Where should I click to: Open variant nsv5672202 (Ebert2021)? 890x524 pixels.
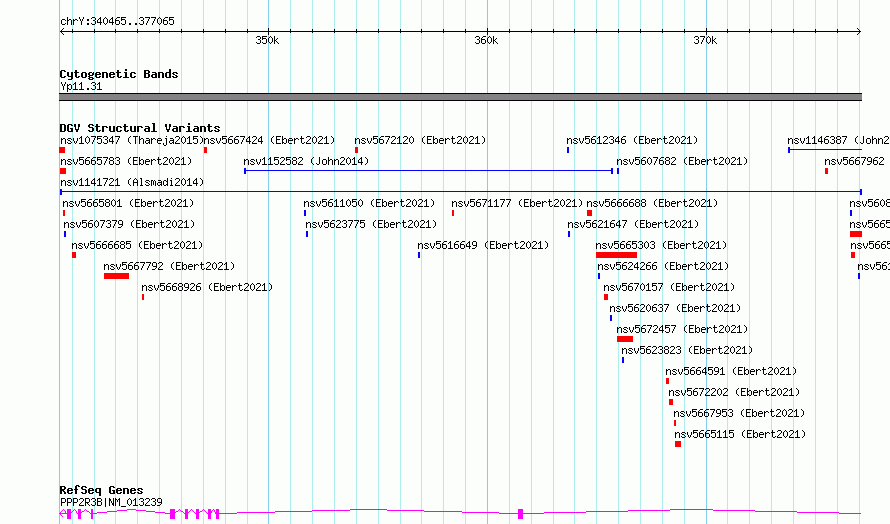734,392
